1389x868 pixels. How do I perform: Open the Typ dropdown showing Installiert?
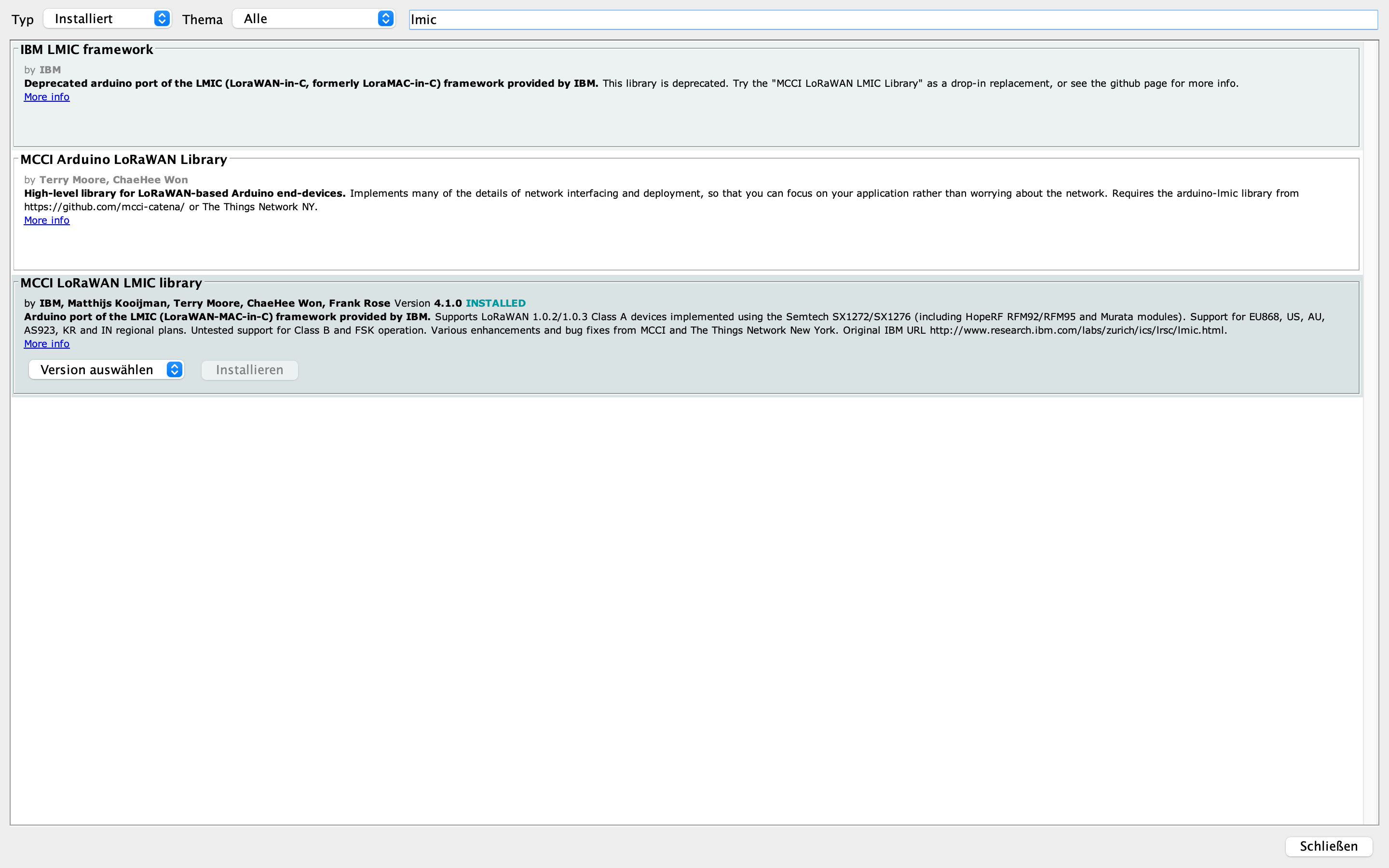click(x=108, y=19)
